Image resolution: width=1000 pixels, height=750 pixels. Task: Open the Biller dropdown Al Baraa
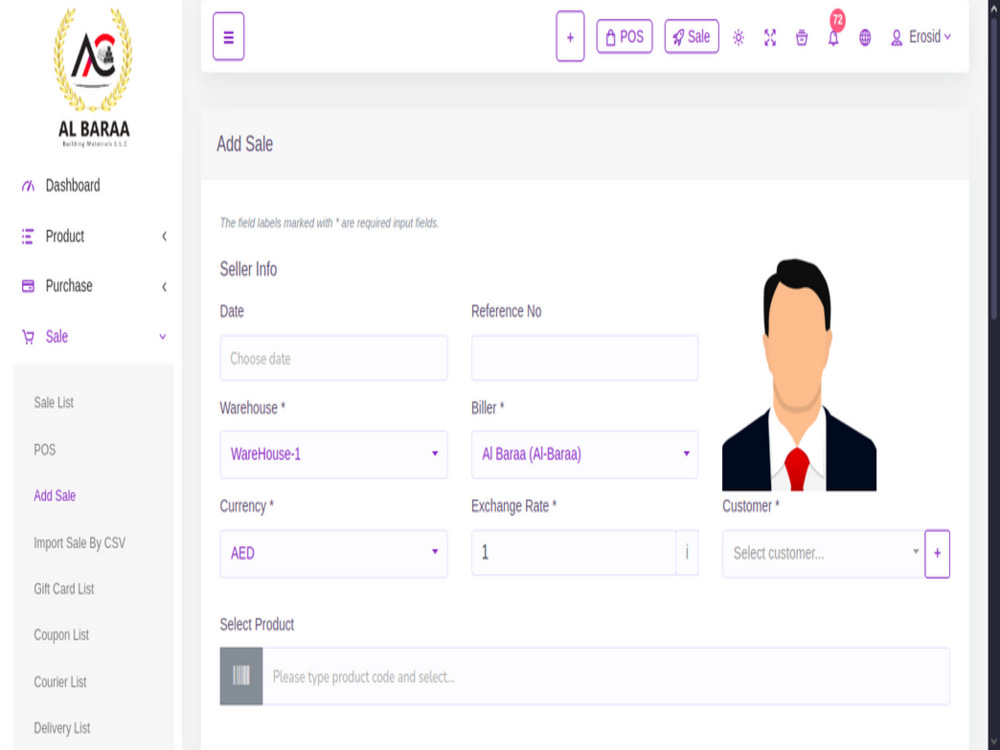(585, 455)
